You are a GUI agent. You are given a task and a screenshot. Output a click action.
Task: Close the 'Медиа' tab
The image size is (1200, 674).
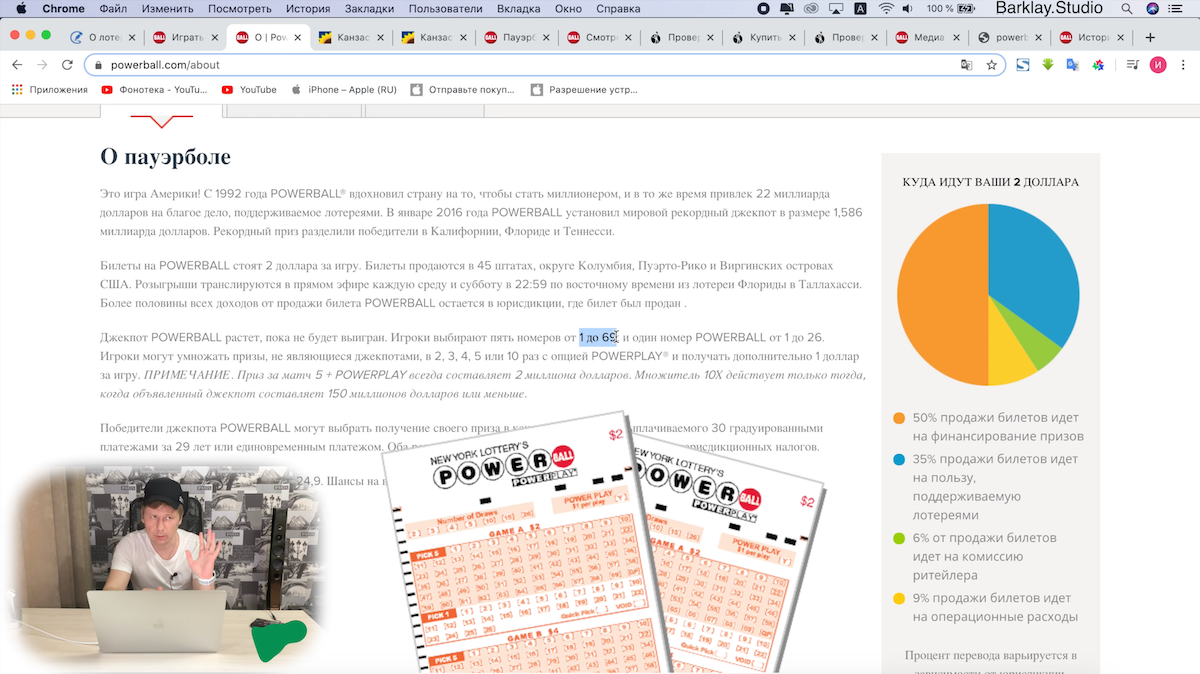tap(956, 38)
